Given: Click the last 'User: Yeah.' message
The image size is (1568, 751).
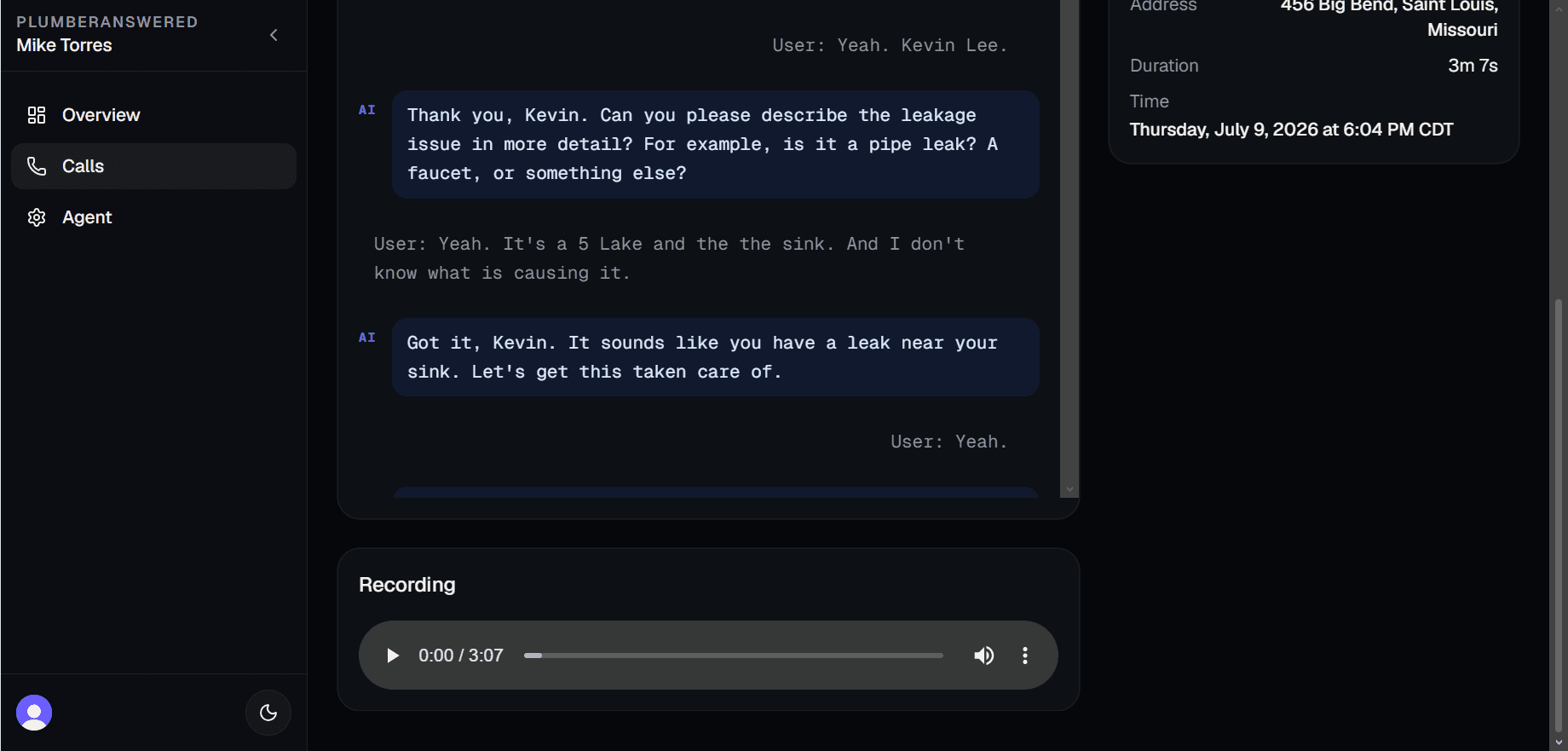Looking at the screenshot, I should [x=949, y=442].
